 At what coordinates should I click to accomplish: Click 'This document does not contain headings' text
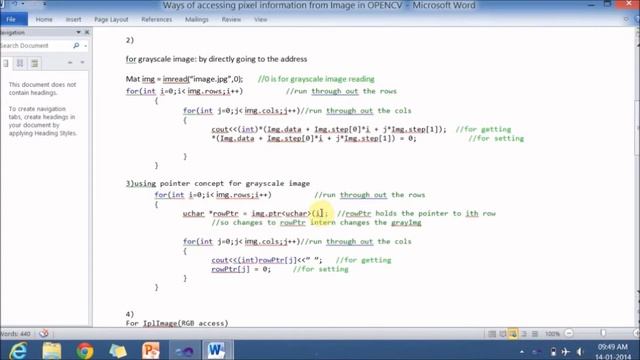click(x=42, y=89)
